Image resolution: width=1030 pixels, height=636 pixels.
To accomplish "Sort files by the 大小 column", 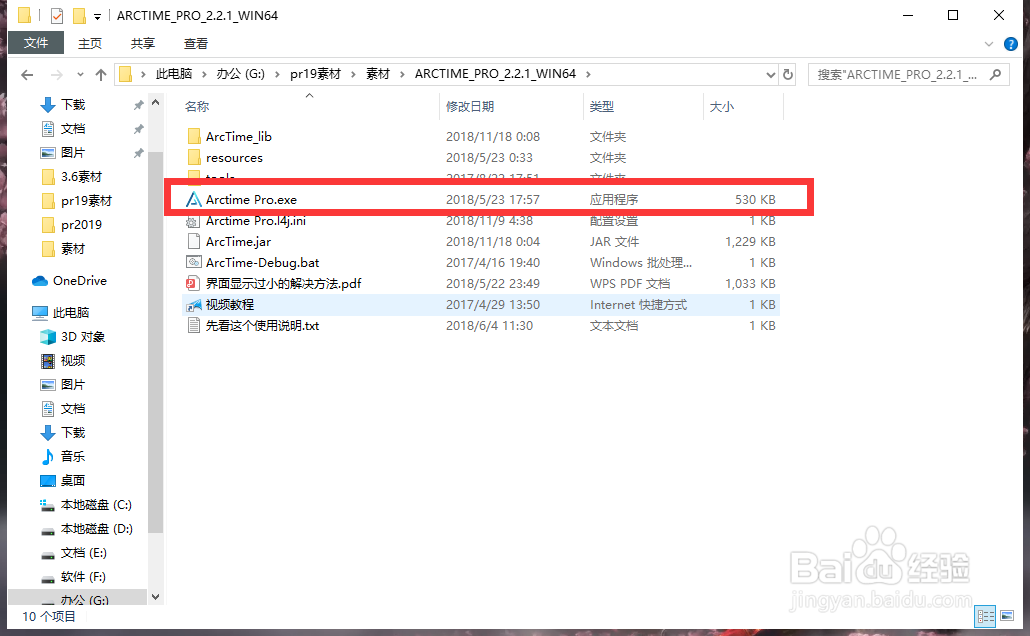I will pos(721,106).
